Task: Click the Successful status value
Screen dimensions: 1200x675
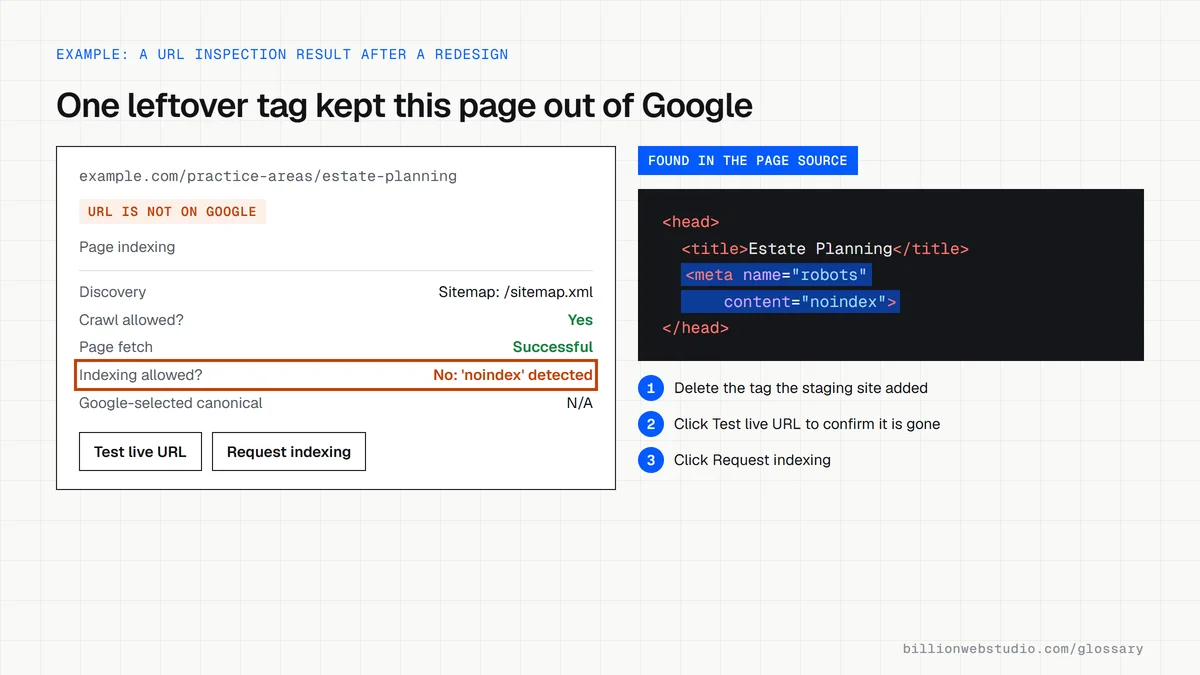Action: [x=553, y=347]
